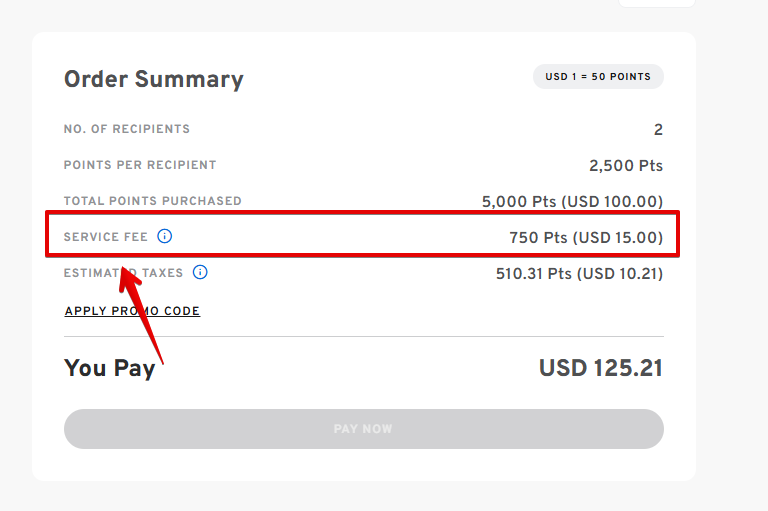768x511 pixels.
Task: Click the Service Fee label text
Action: click(x=105, y=237)
